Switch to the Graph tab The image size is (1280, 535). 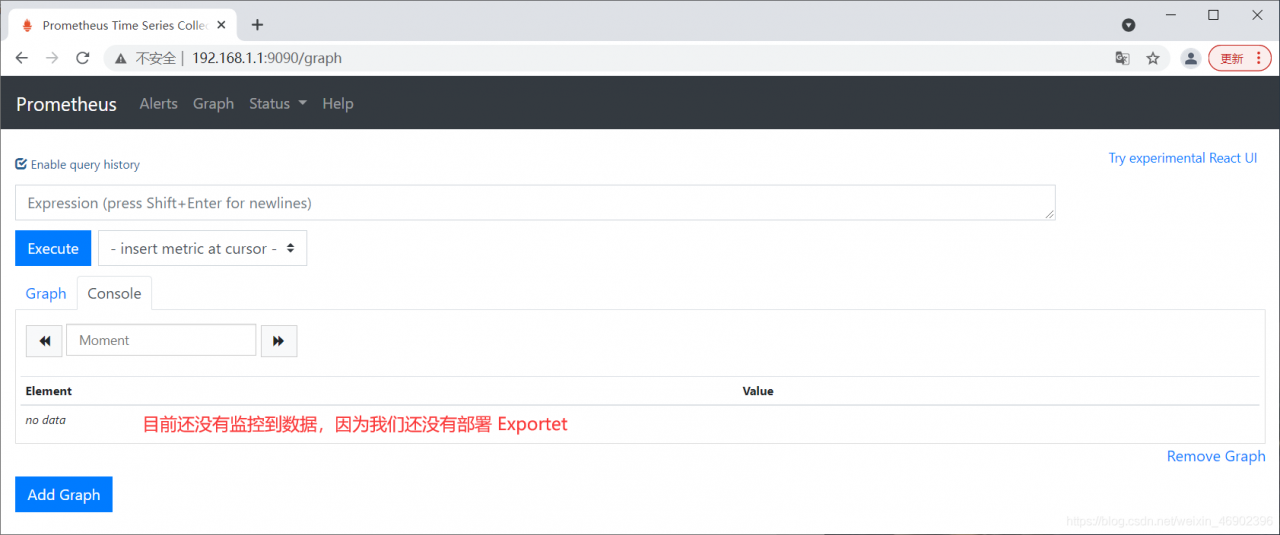(46, 293)
